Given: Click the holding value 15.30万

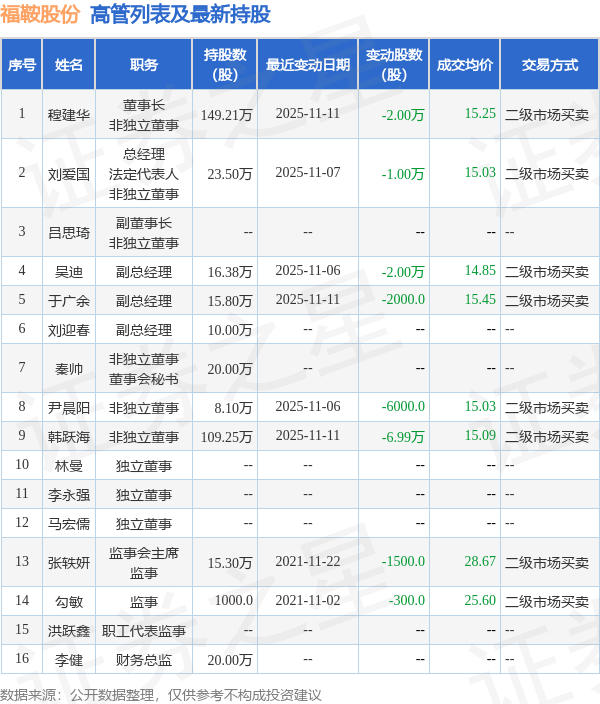Looking at the screenshot, I should (230, 563).
